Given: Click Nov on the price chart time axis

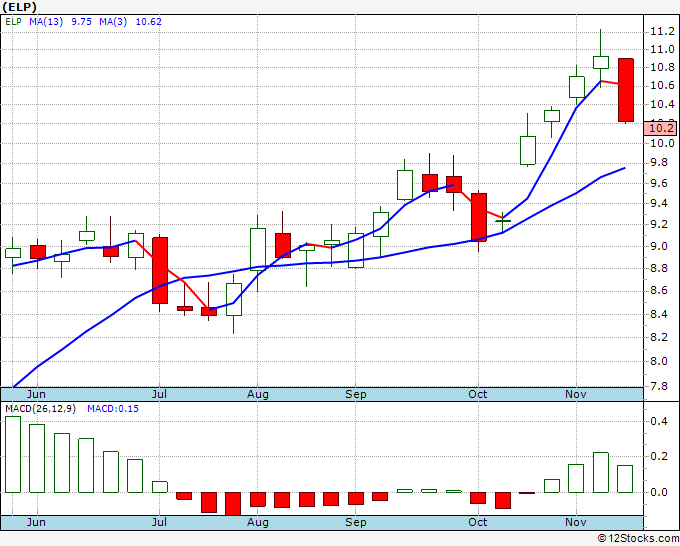Looking at the screenshot, I should 575,394.
